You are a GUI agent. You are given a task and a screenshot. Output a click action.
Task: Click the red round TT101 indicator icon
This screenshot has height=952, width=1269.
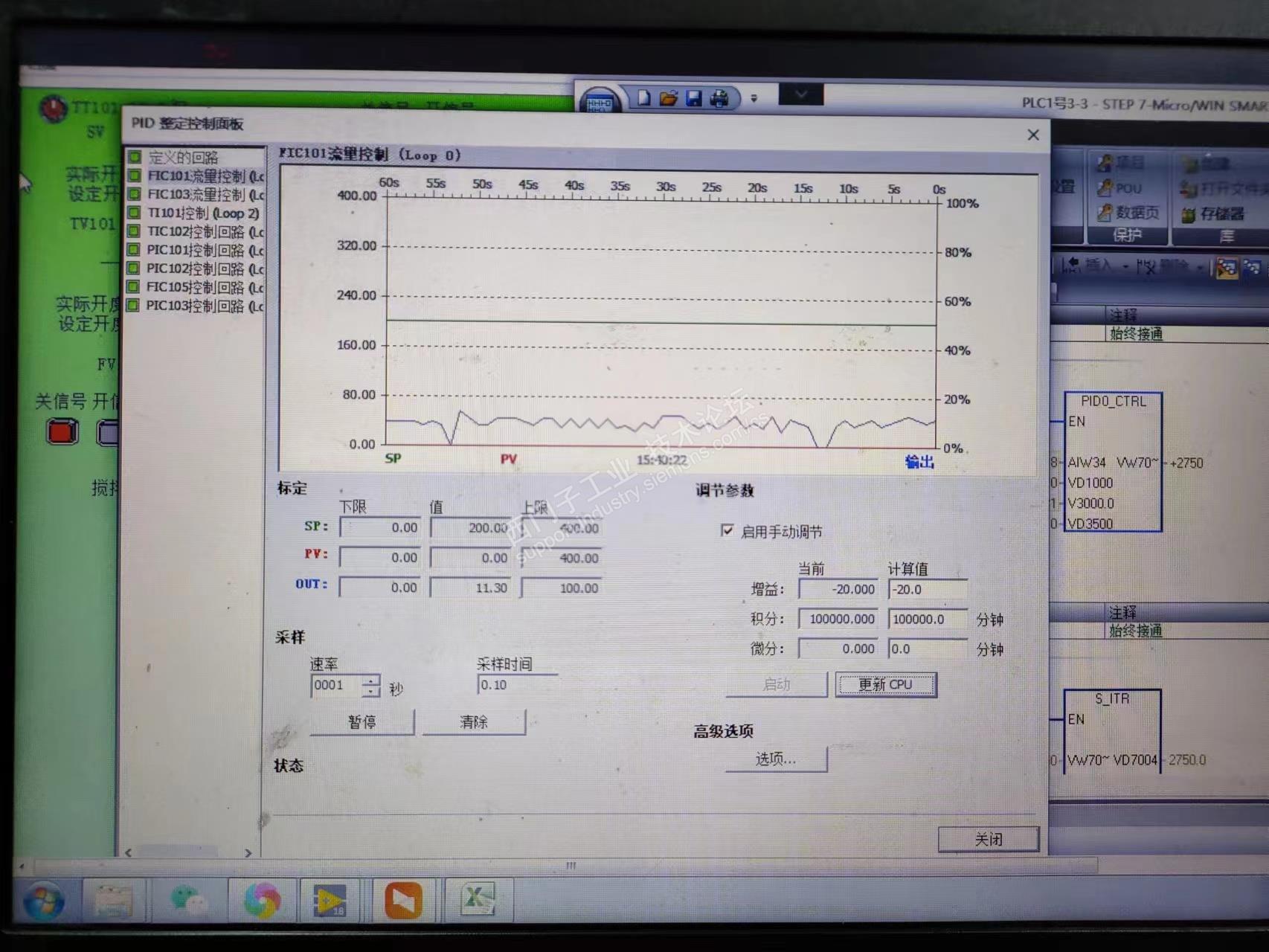(54, 109)
